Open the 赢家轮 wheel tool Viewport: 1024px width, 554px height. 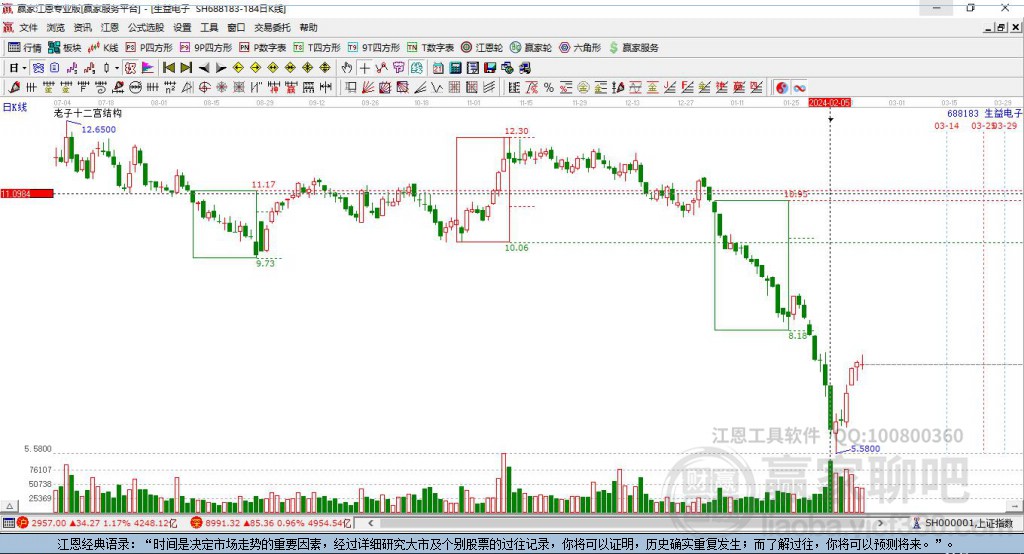pos(531,48)
